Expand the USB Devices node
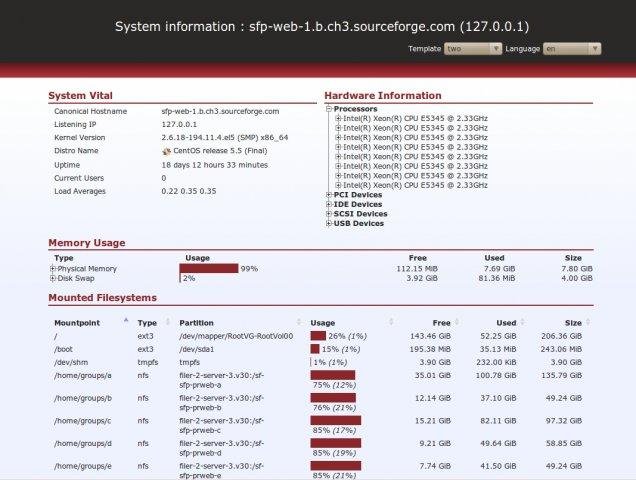 click(329, 223)
